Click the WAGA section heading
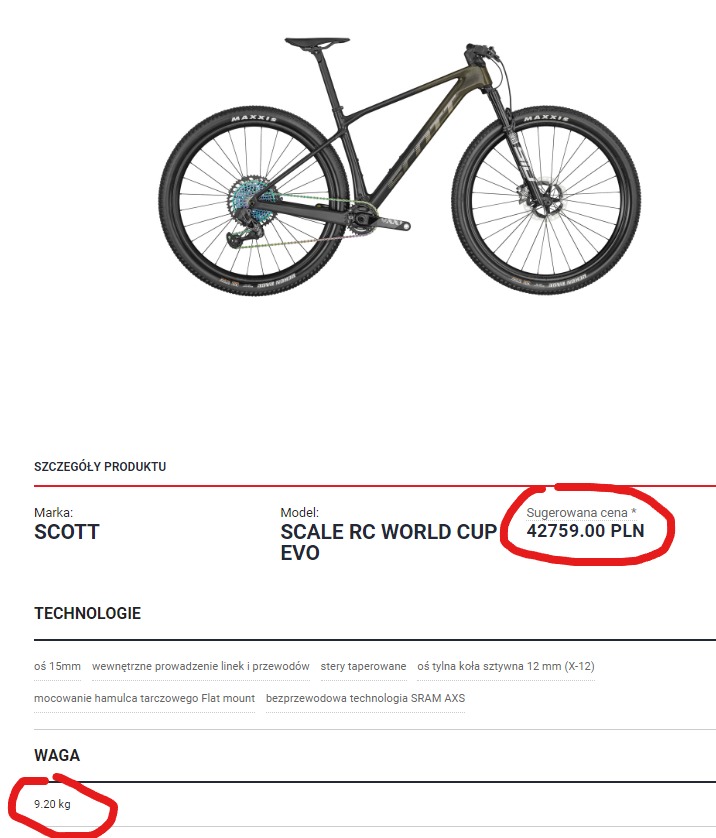This screenshot has width=716, height=838. 57,755
